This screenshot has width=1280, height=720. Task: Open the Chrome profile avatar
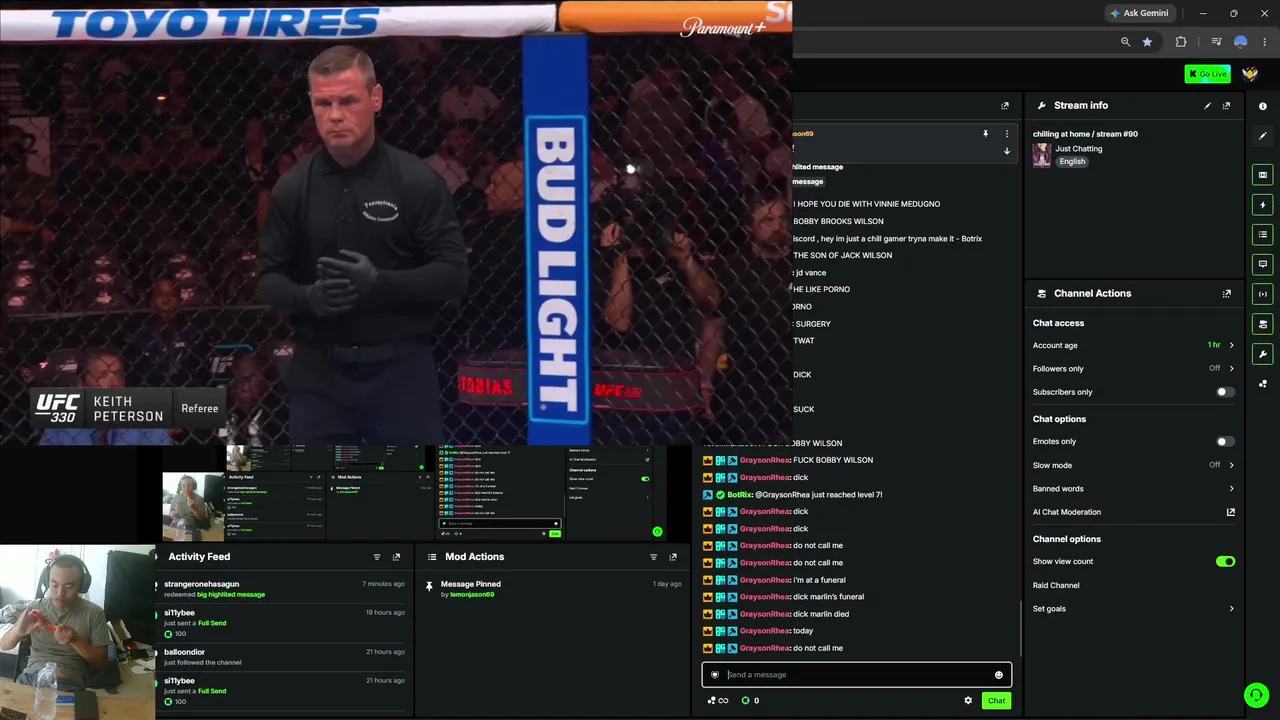tap(1241, 42)
